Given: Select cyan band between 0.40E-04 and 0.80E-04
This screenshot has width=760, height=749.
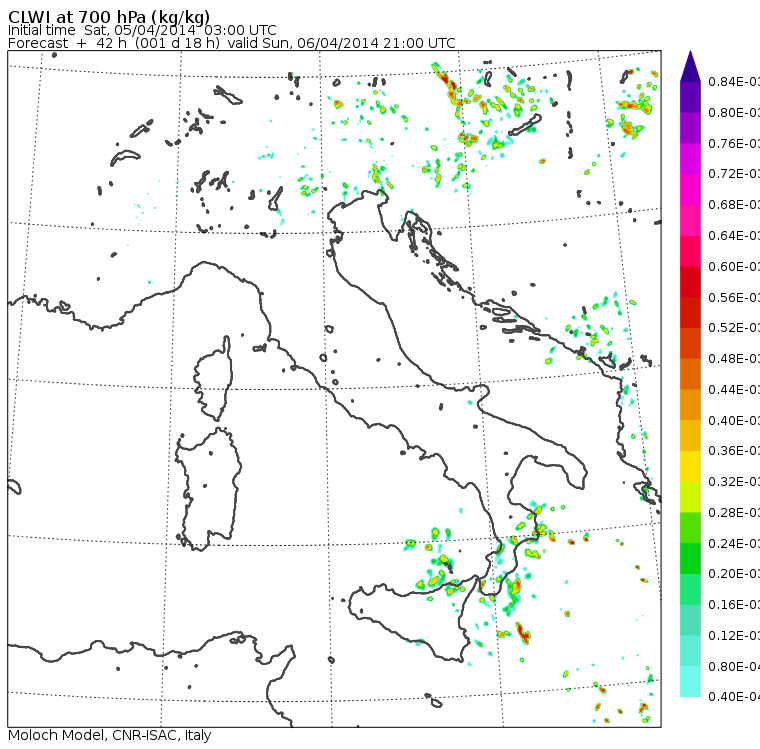Looking at the screenshot, I should [690, 682].
